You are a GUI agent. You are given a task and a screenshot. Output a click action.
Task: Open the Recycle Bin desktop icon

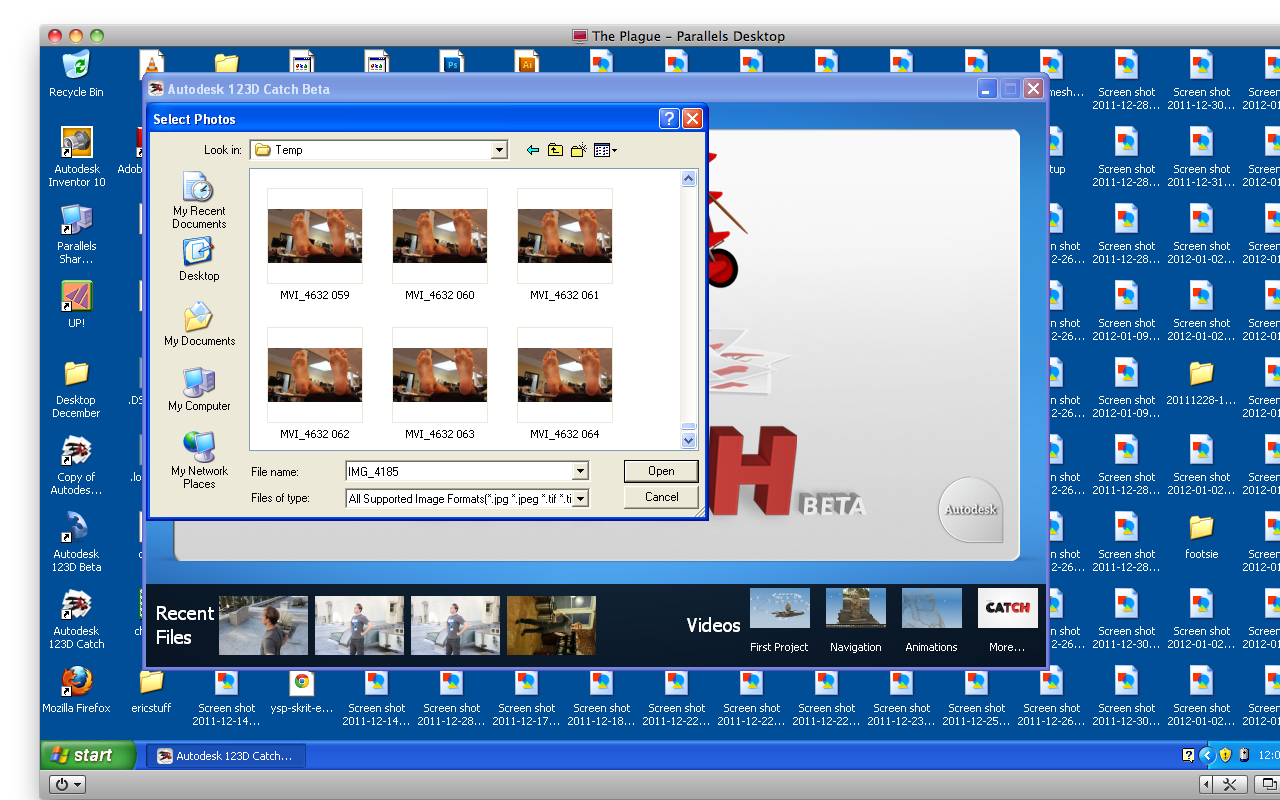click(76, 74)
